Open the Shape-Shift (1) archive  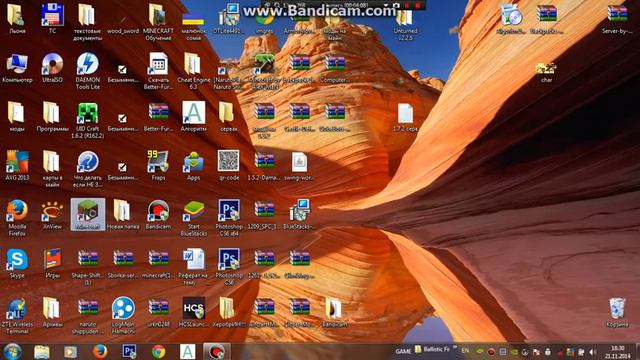pyautogui.click(x=87, y=266)
